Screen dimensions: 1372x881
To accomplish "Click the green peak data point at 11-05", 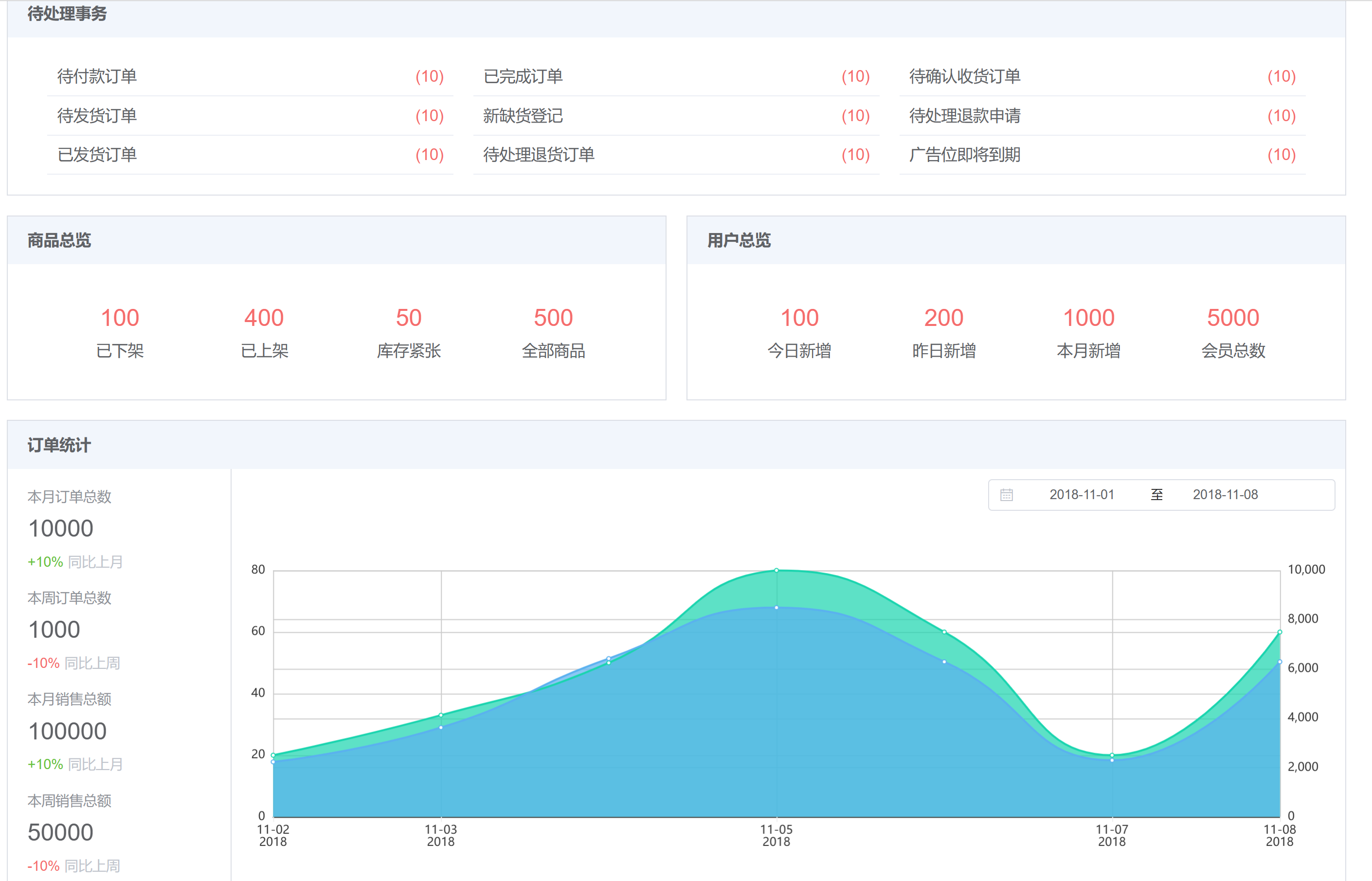I will point(776,570).
